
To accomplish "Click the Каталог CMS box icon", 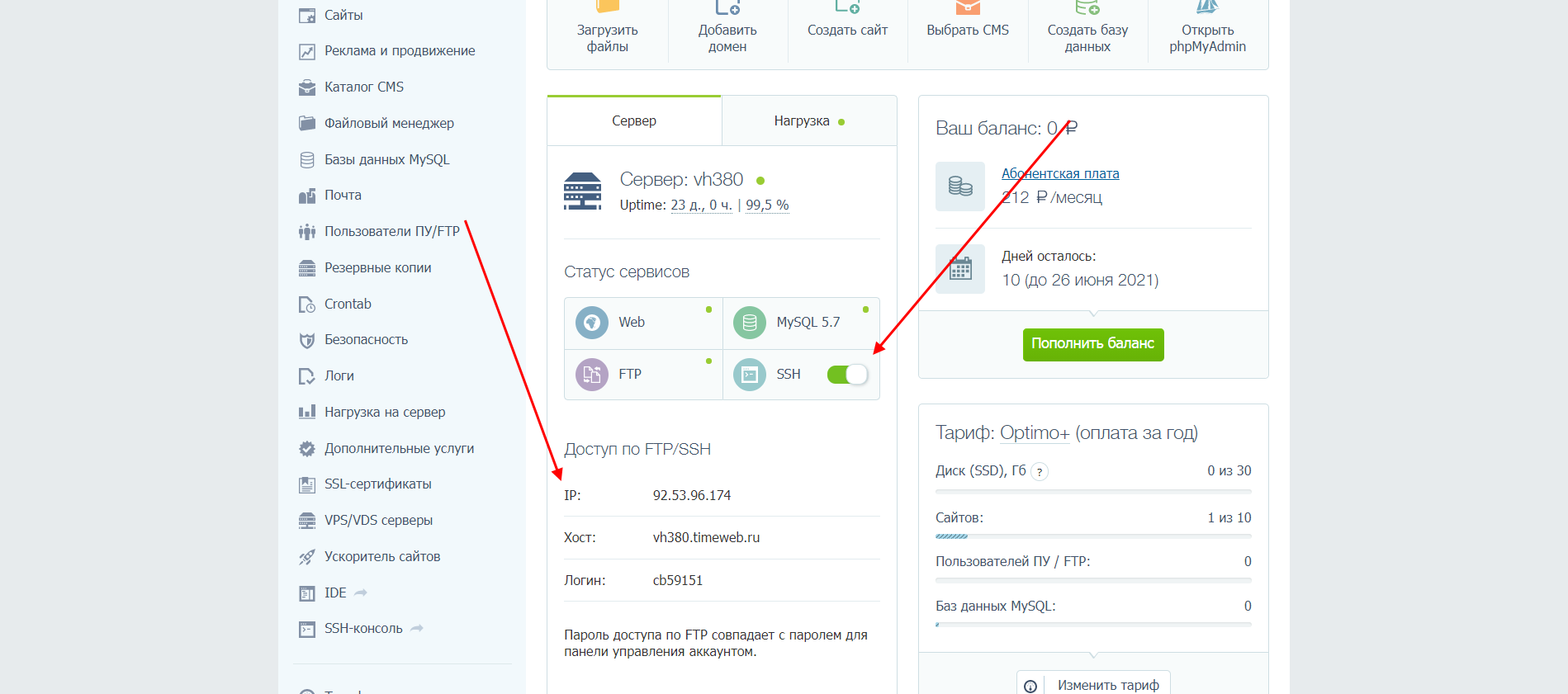I will [307, 87].
